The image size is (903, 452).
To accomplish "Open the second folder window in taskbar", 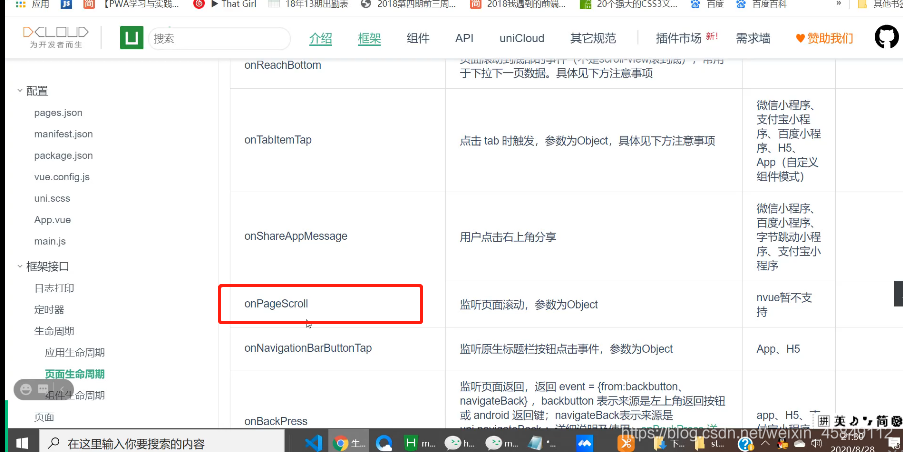I will click(700, 443).
